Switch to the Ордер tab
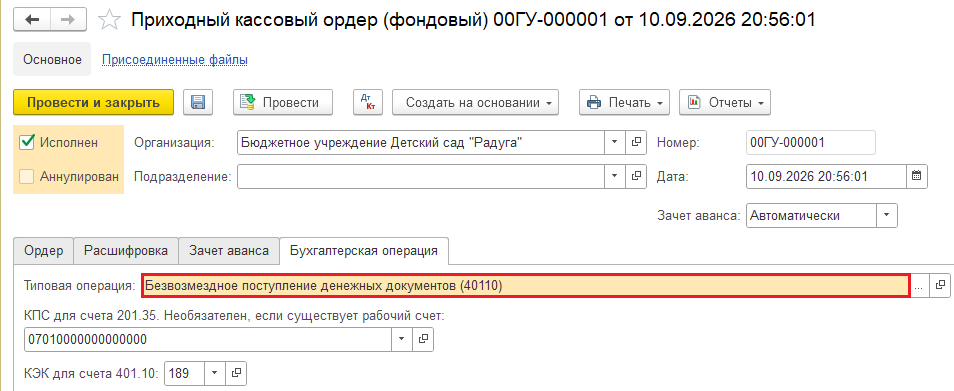Image resolution: width=954 pixels, height=391 pixels. click(x=44, y=251)
